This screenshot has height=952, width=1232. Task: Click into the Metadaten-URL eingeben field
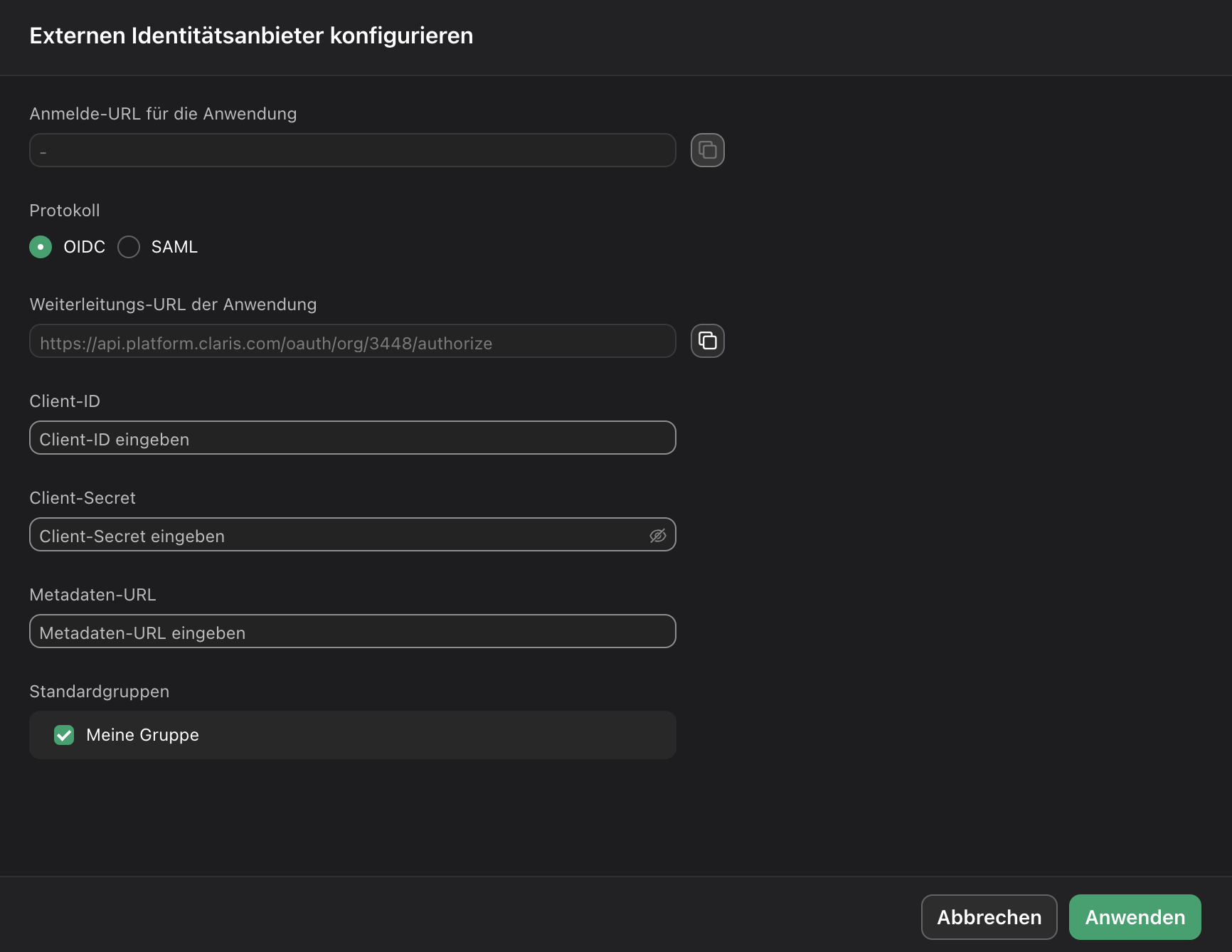pos(352,631)
